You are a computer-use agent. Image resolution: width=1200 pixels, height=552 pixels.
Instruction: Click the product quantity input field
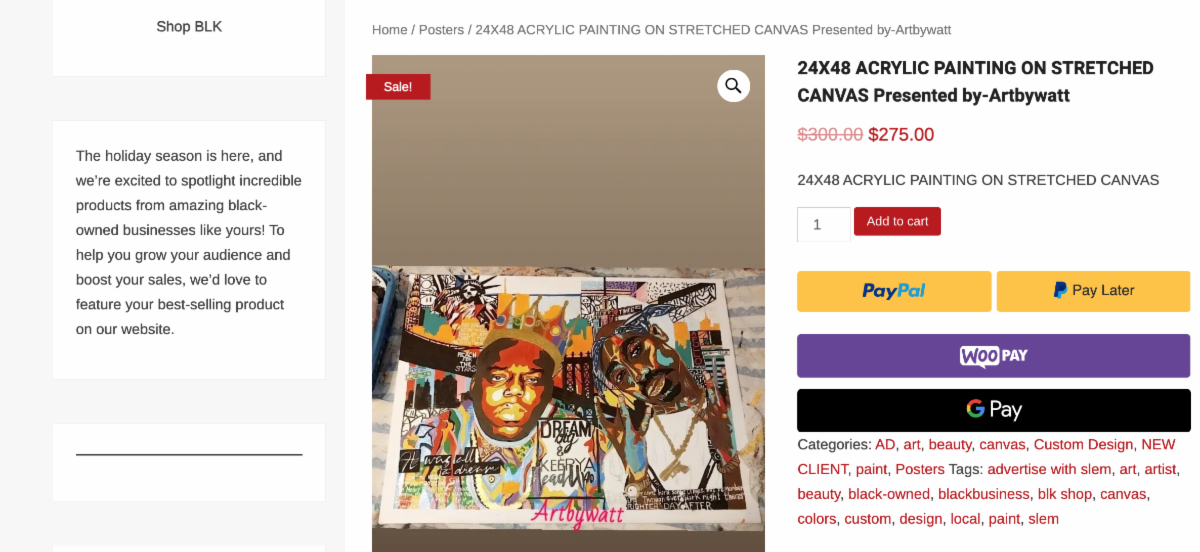coord(823,224)
